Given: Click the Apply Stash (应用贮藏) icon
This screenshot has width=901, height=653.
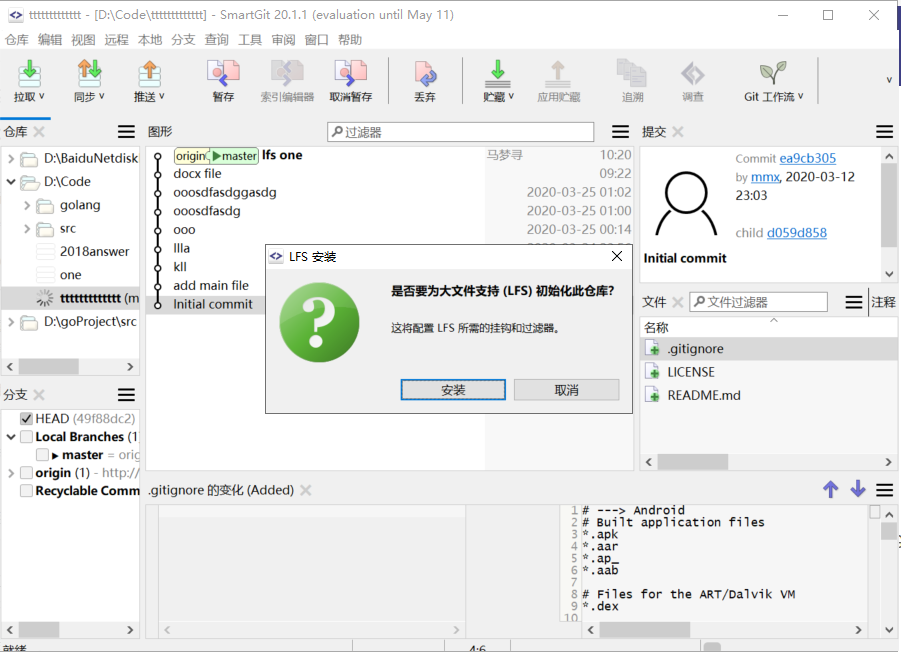Looking at the screenshot, I should (558, 74).
